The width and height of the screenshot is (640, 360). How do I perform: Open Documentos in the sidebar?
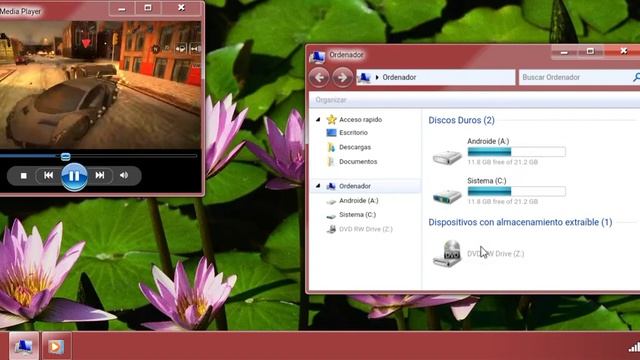click(x=358, y=162)
